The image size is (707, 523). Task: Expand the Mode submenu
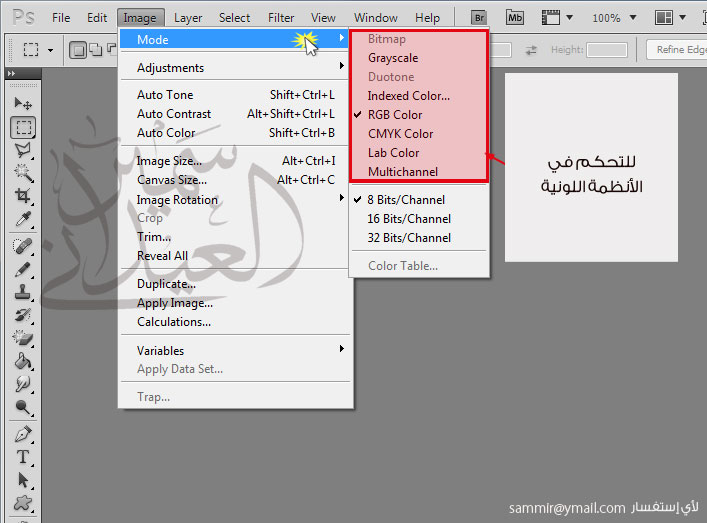point(234,40)
